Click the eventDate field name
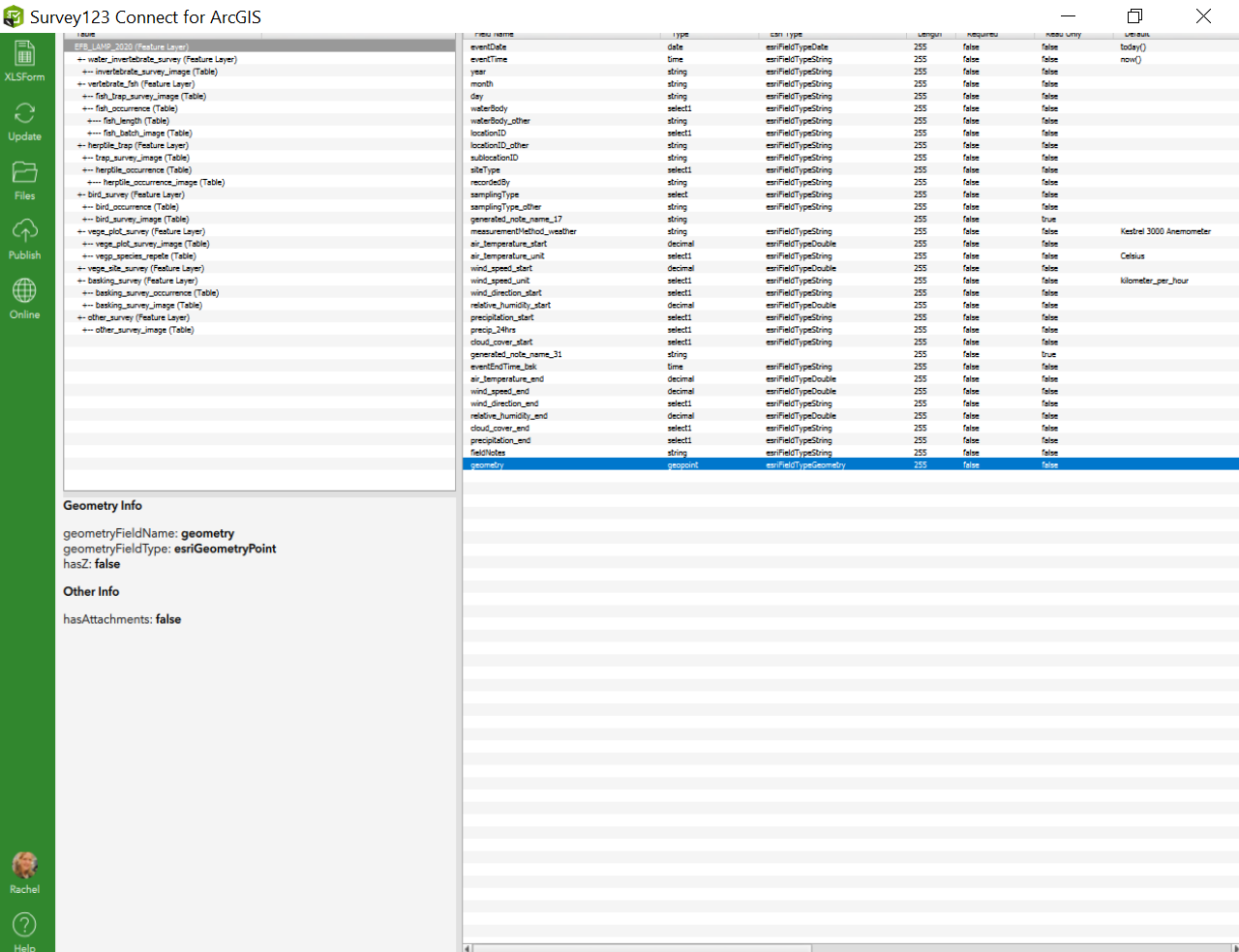 (x=488, y=46)
